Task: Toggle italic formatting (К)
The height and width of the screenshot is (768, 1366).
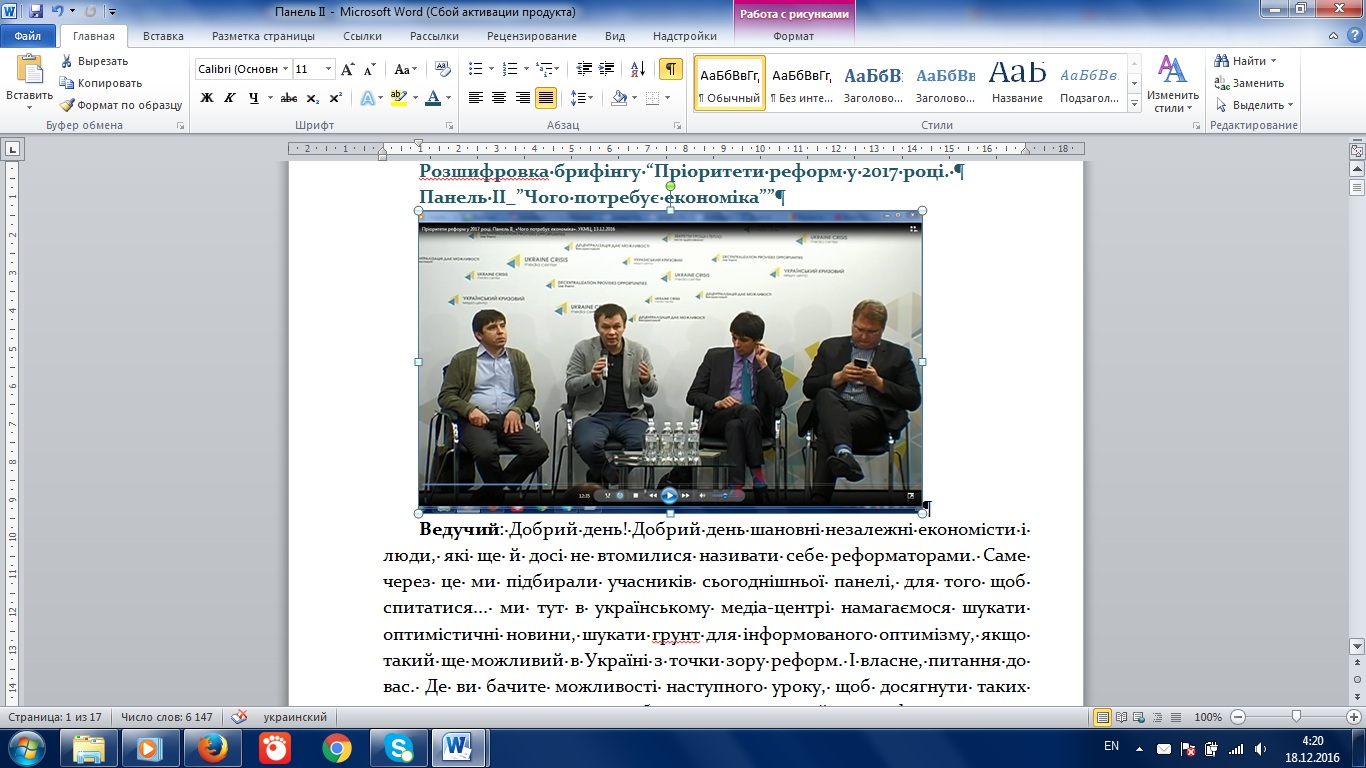Action: click(x=230, y=98)
